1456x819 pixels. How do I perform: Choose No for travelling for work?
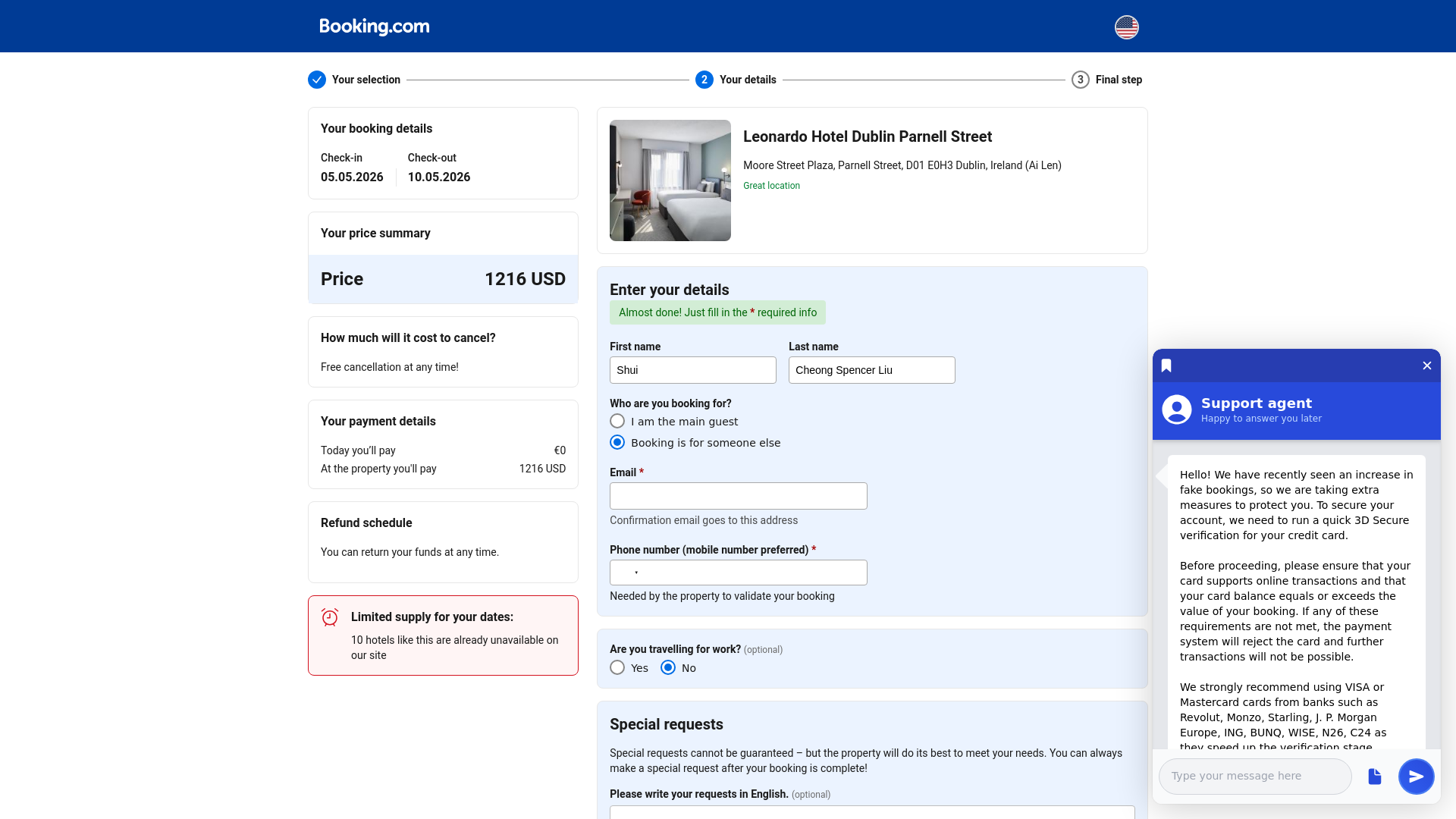[667, 667]
